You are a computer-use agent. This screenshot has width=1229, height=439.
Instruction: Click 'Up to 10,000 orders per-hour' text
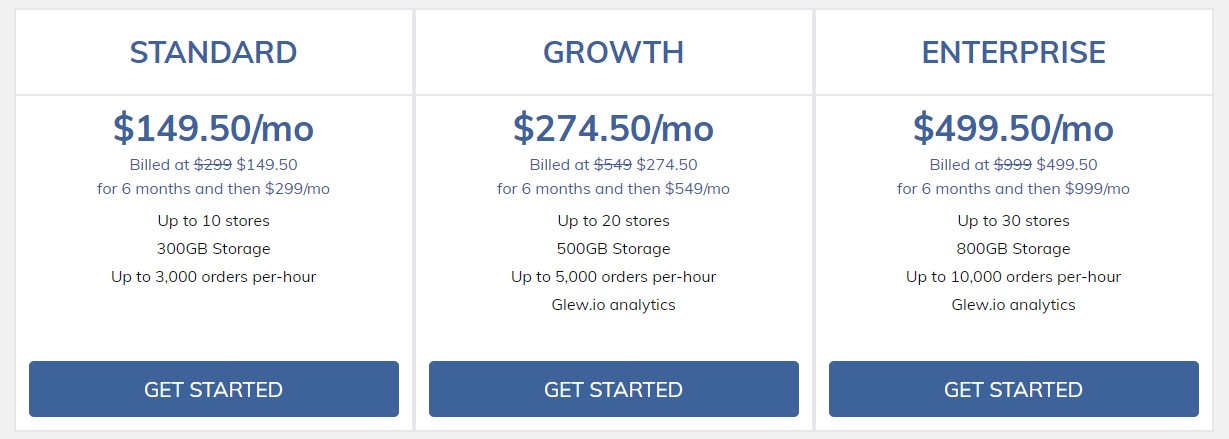coord(1014,277)
